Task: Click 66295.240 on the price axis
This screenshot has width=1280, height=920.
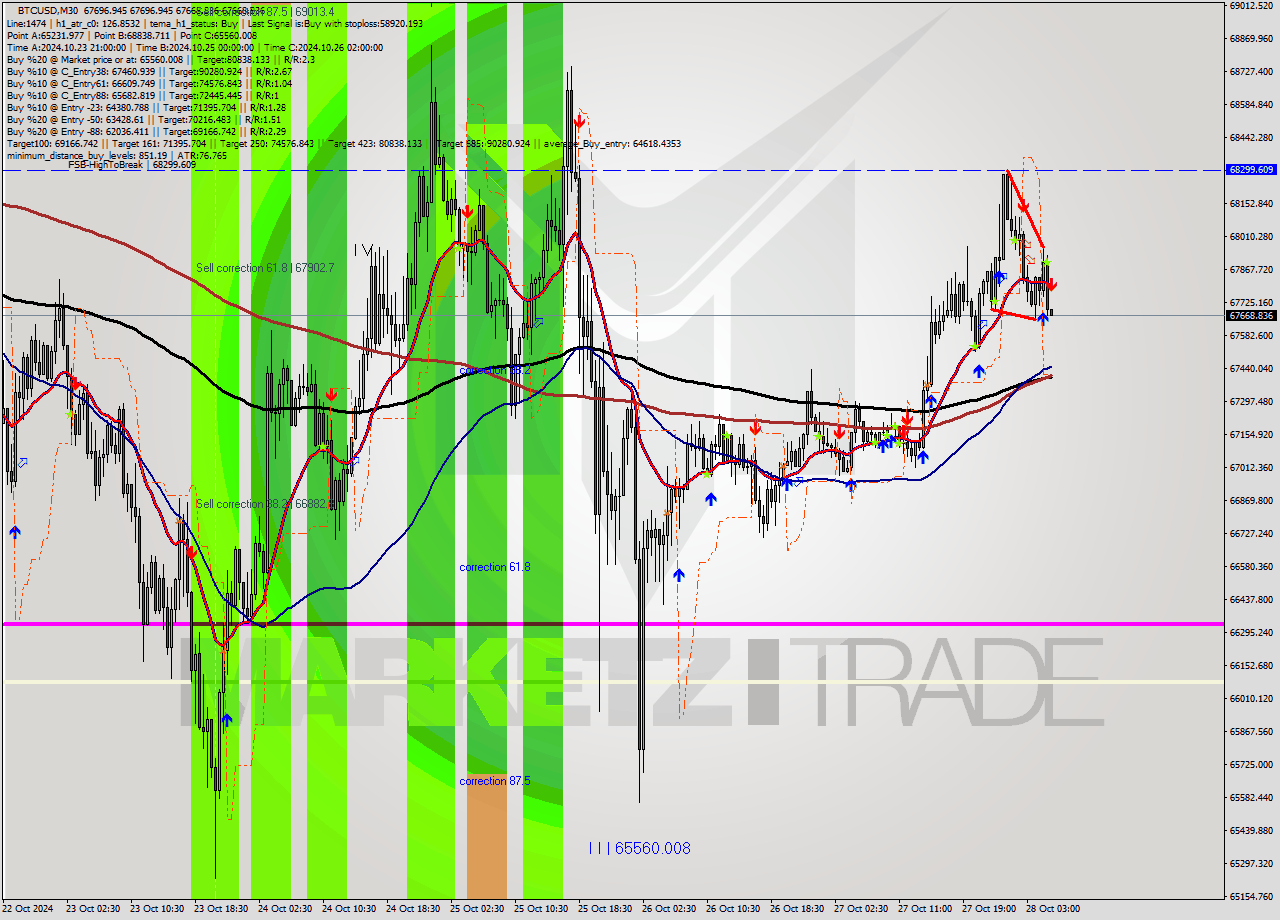Action: pos(1251,632)
